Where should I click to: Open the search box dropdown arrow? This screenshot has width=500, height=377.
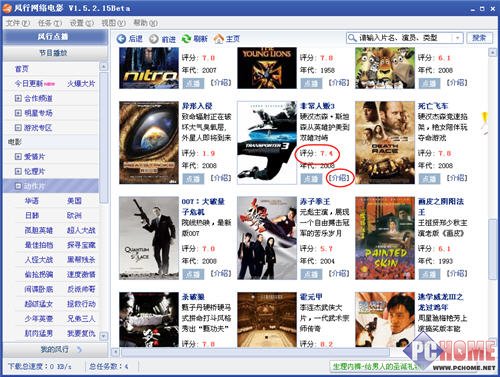[458, 38]
